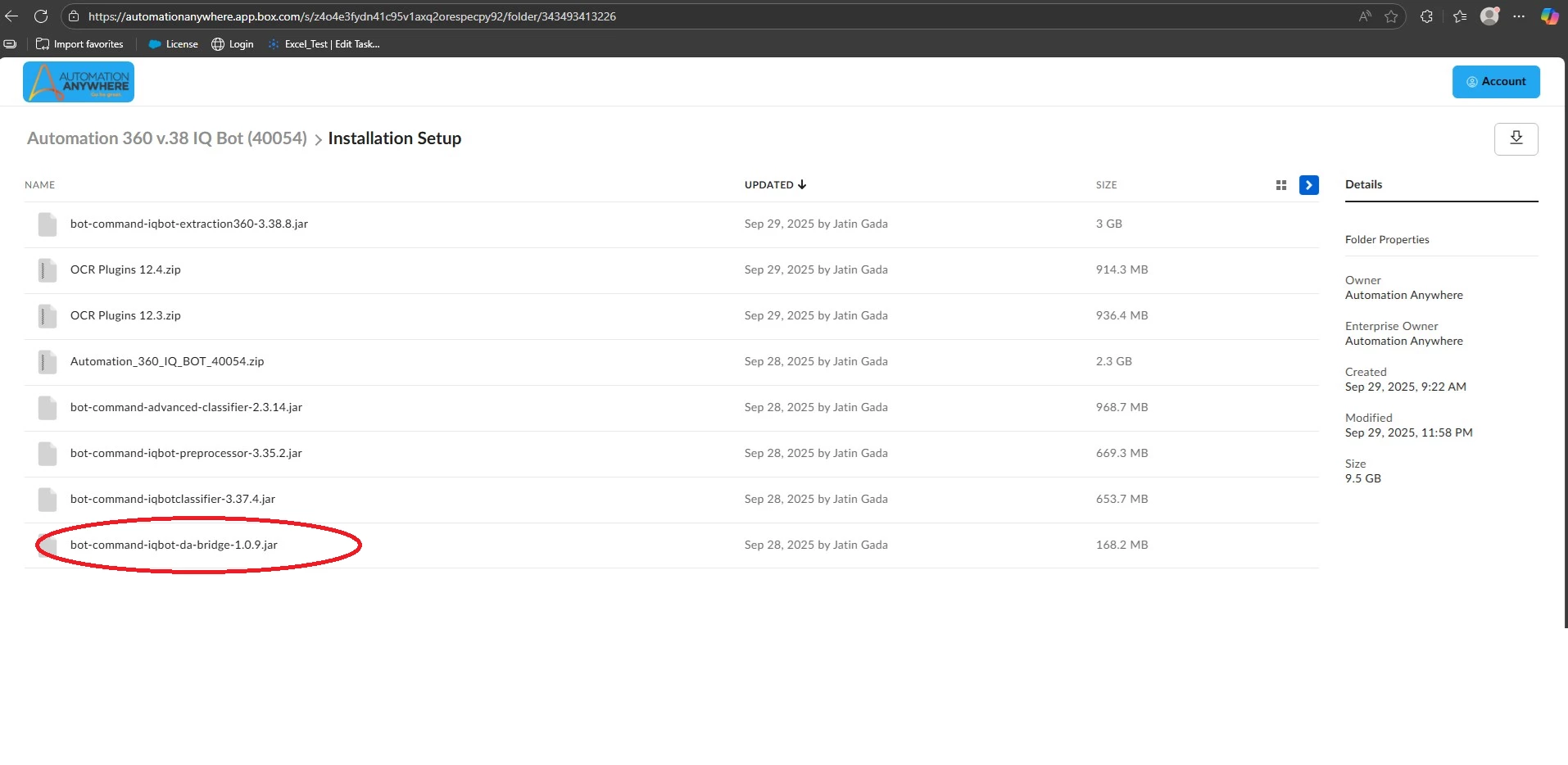View site info via the lock icon
1568x765 pixels.
(74, 16)
